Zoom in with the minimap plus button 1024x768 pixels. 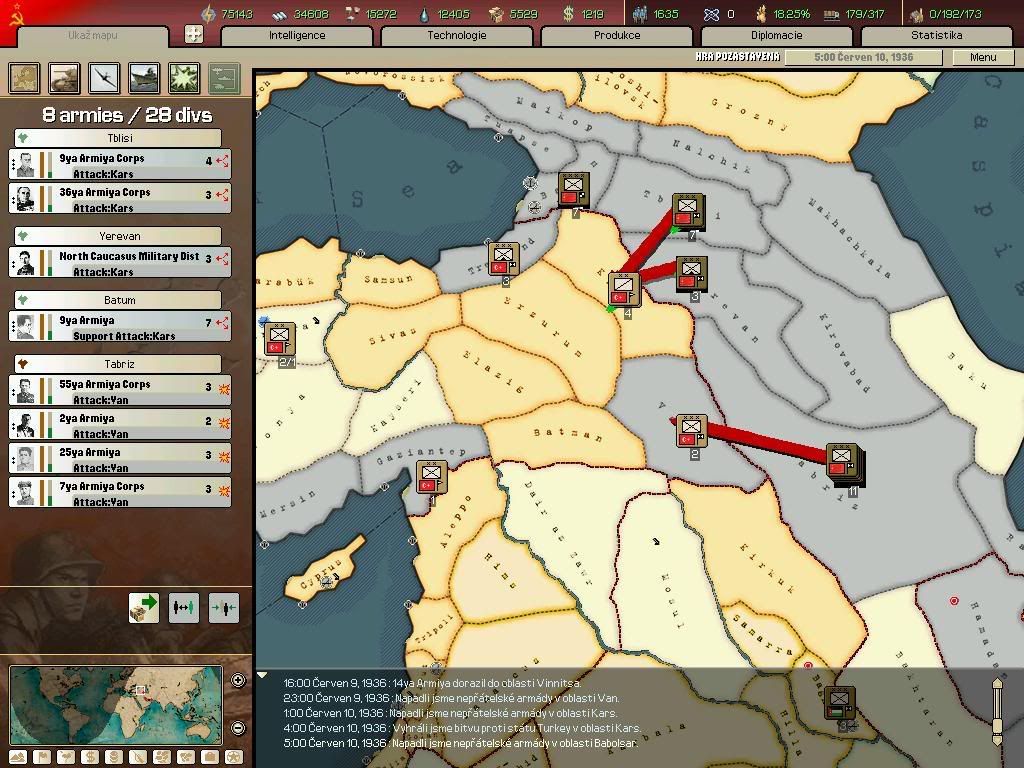pyautogui.click(x=238, y=680)
